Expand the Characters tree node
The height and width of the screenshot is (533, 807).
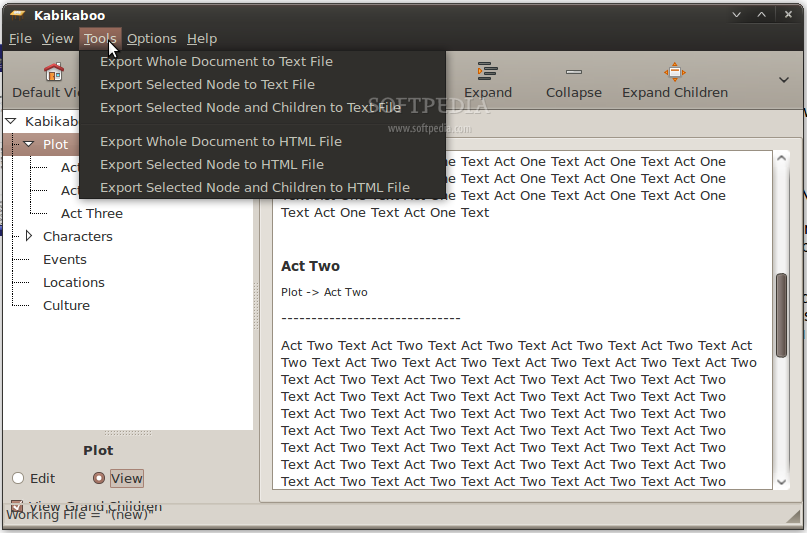click(29, 236)
